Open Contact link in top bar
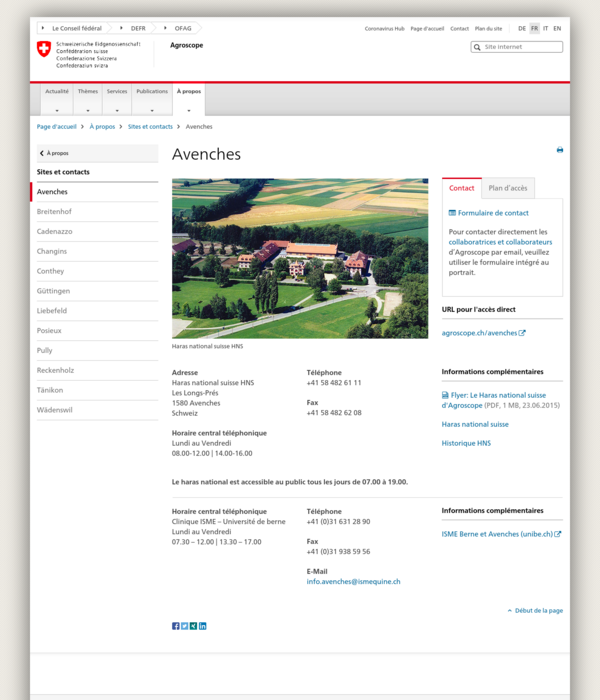 [x=459, y=29]
